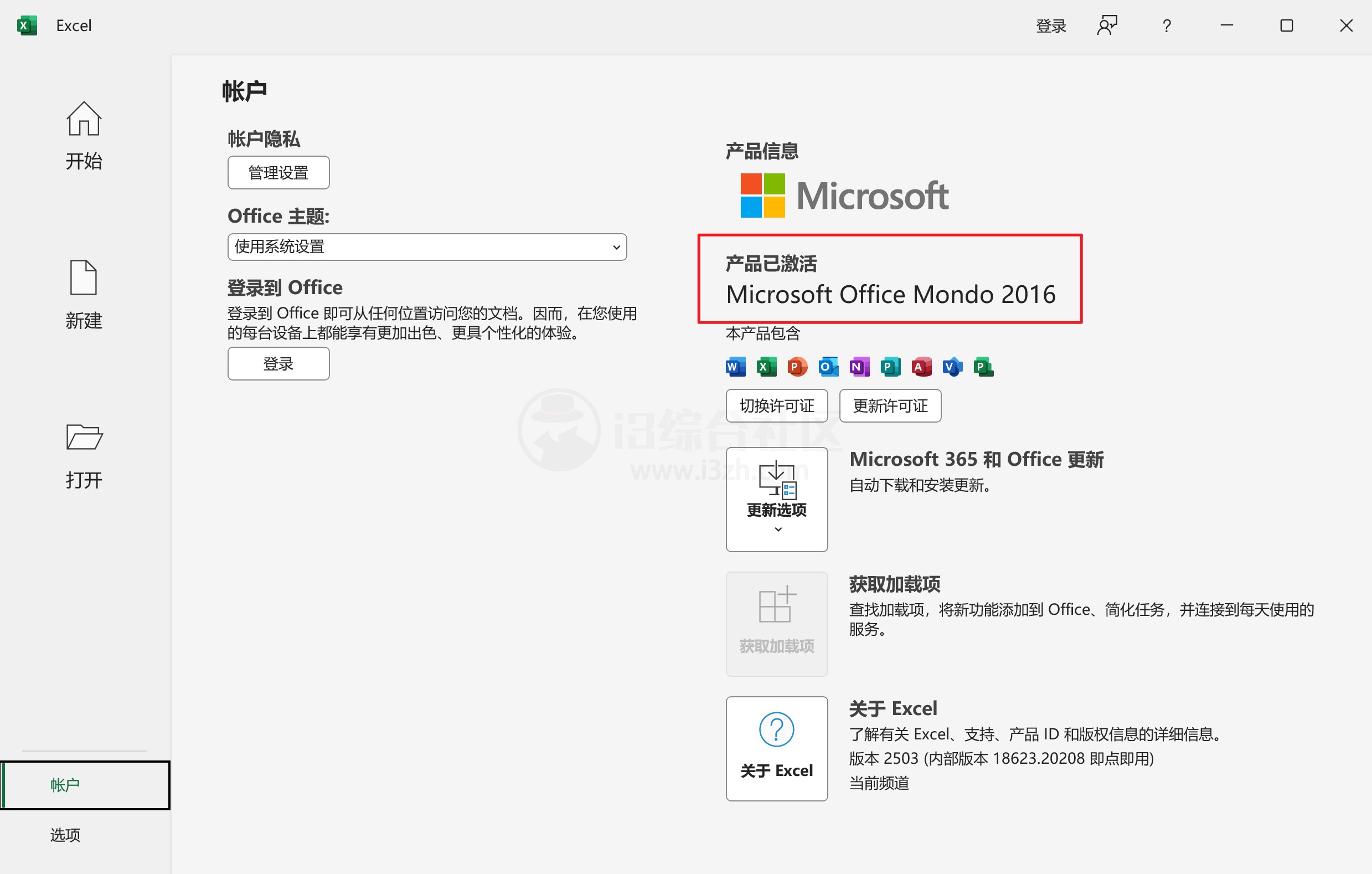Click the 更新许可证 button
This screenshot has width=1372, height=874.
pyautogui.click(x=890, y=406)
